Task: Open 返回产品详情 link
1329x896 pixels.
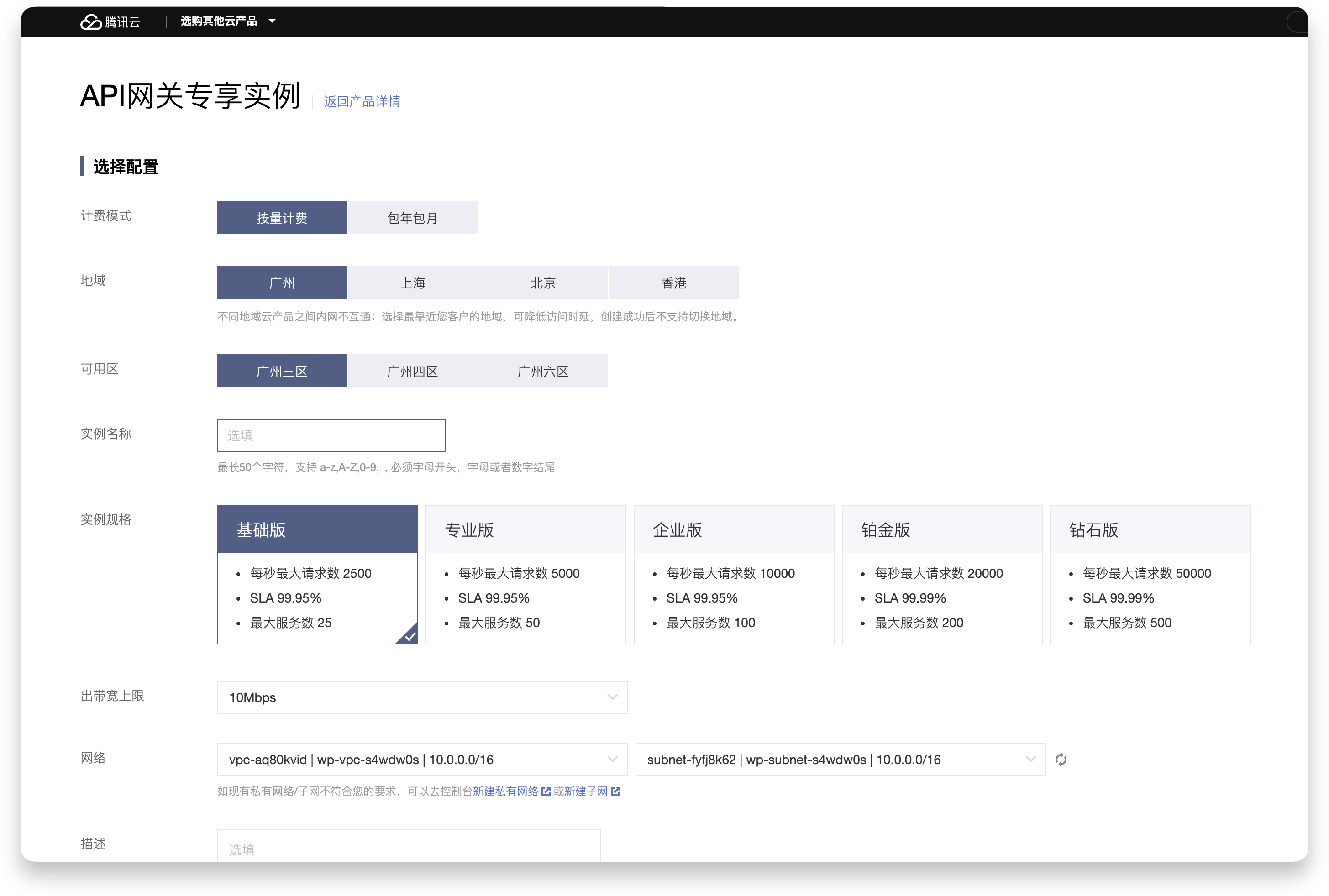Action: click(x=362, y=101)
